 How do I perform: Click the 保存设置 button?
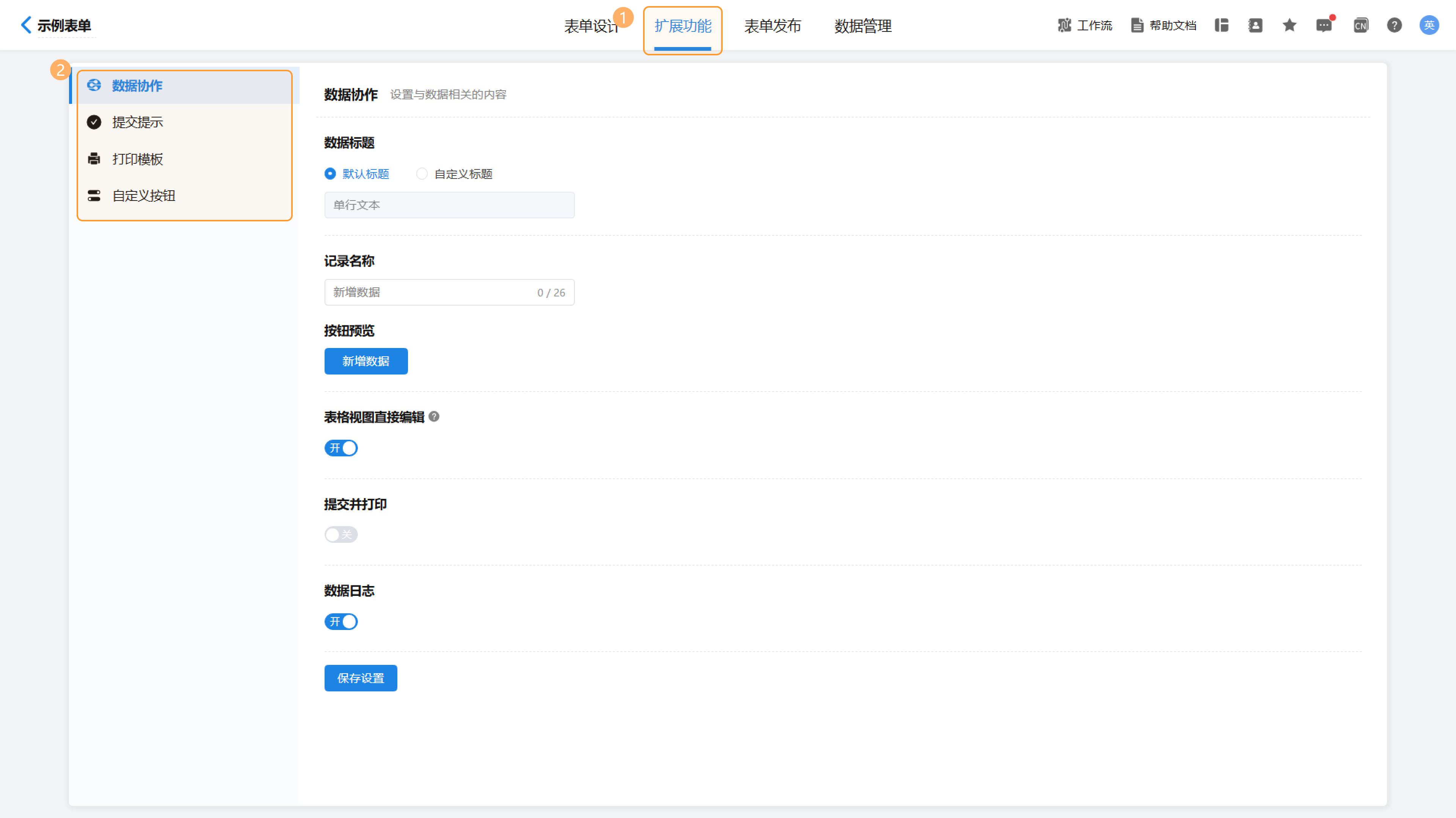[x=361, y=679]
